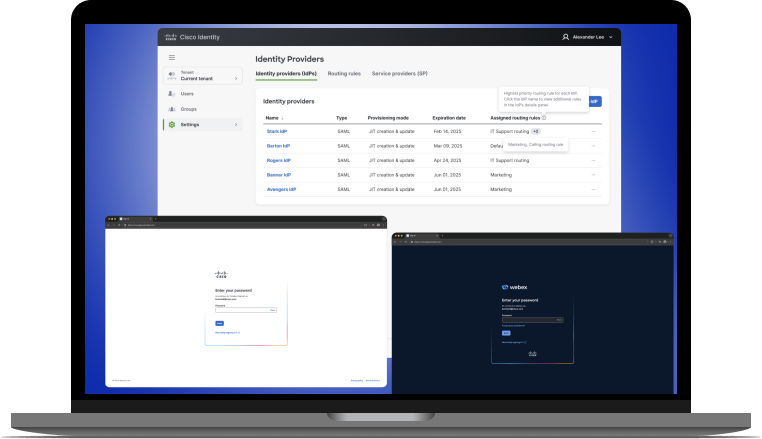The width and height of the screenshot is (762, 439).
Task: Click the Webex logo on dark login page
Action: pos(514,287)
